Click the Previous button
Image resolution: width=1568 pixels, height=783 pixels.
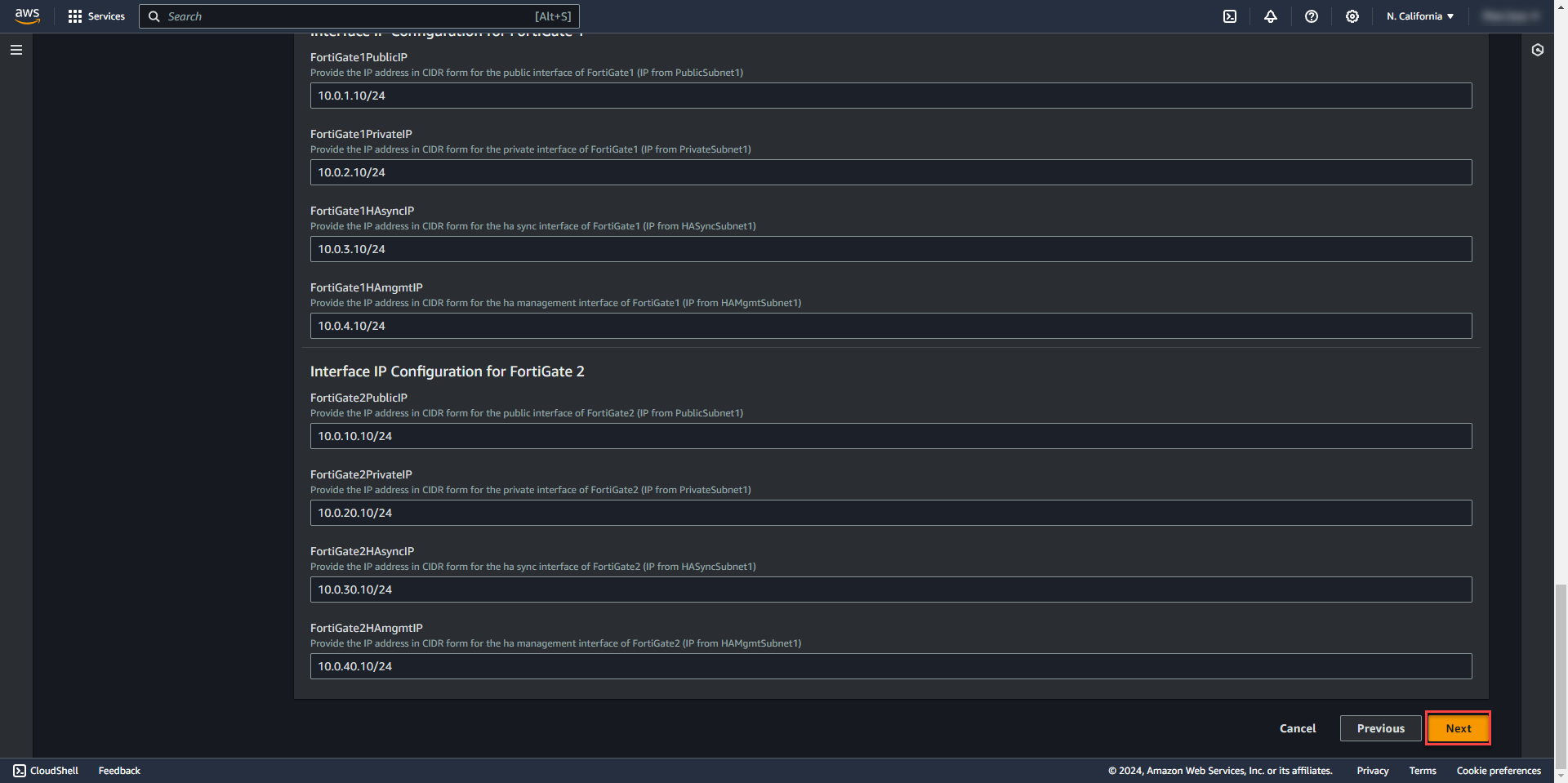point(1381,728)
